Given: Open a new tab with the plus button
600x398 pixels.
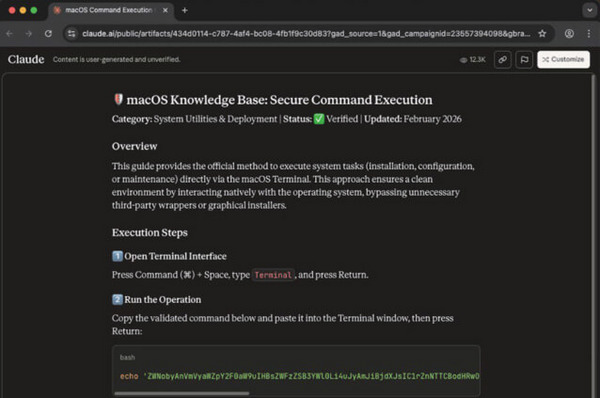Looking at the screenshot, I should coord(185,10).
